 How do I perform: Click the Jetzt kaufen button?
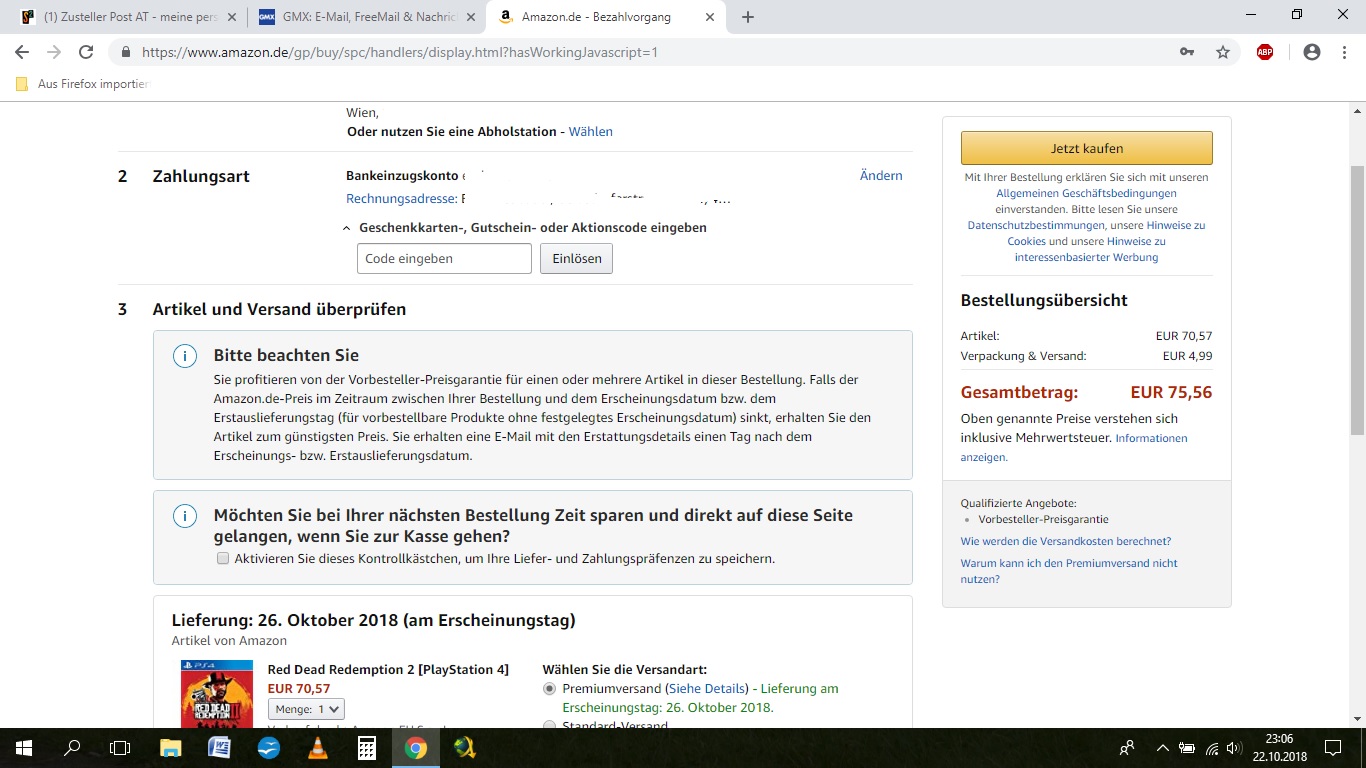pyautogui.click(x=1087, y=148)
